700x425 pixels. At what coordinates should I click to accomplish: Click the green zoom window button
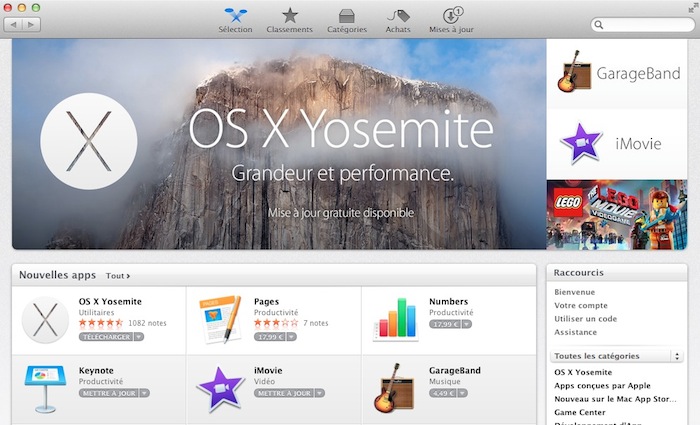[36, 8]
